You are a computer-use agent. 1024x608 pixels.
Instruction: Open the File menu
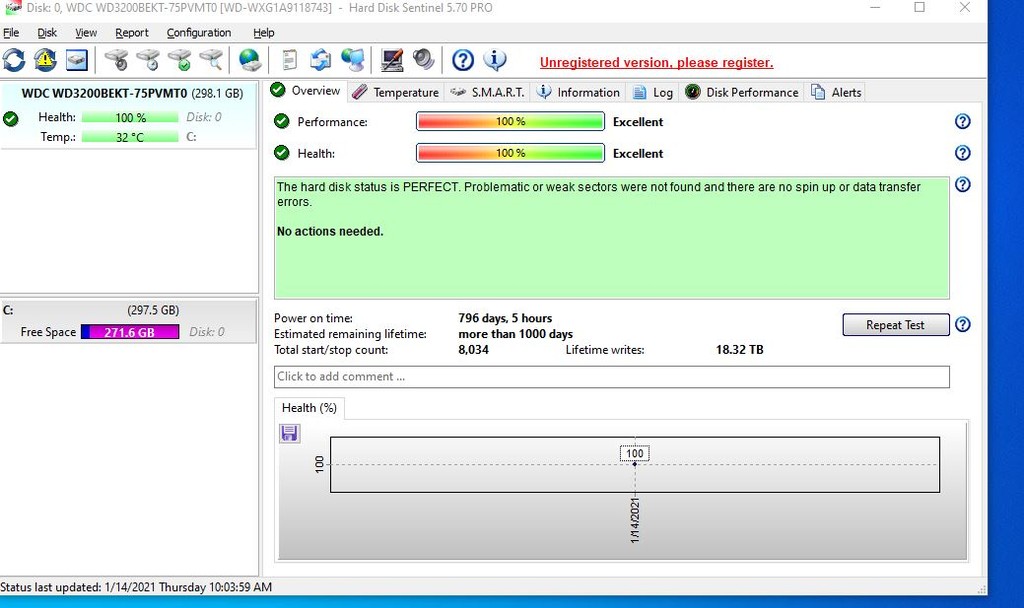coord(11,33)
